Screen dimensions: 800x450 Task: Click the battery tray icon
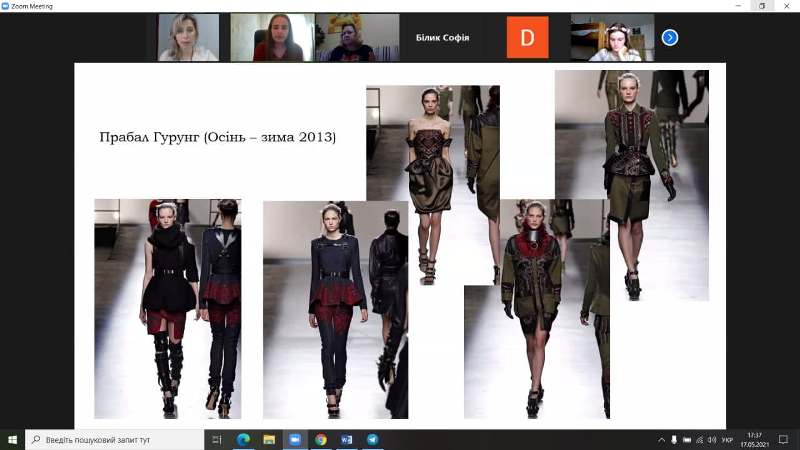click(x=687, y=440)
